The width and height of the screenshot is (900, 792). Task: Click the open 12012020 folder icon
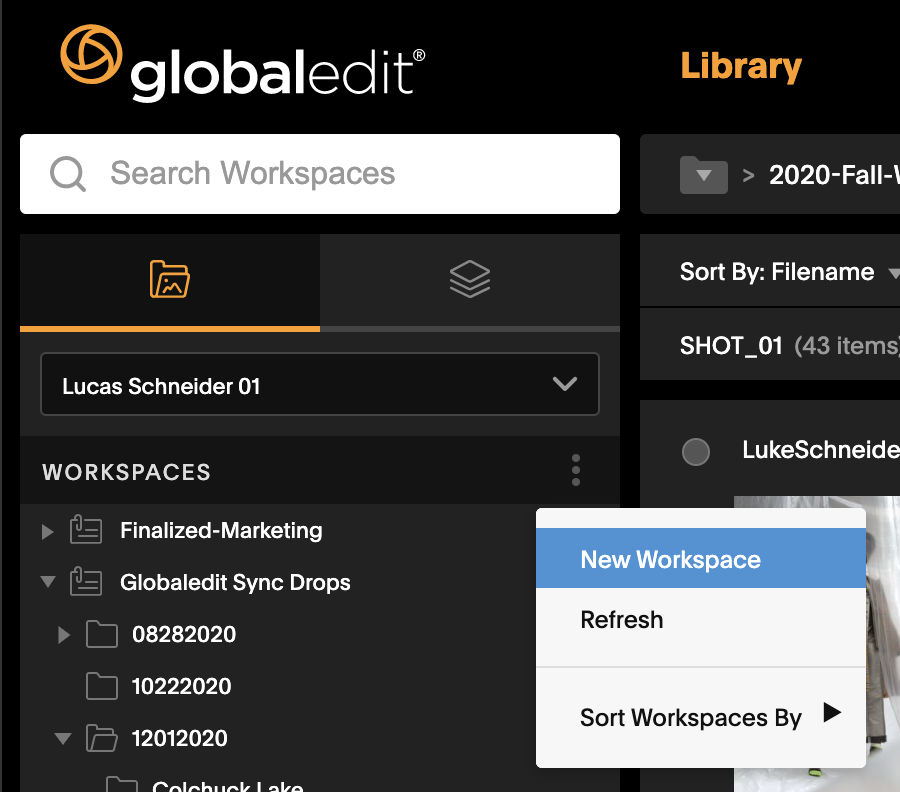point(102,738)
